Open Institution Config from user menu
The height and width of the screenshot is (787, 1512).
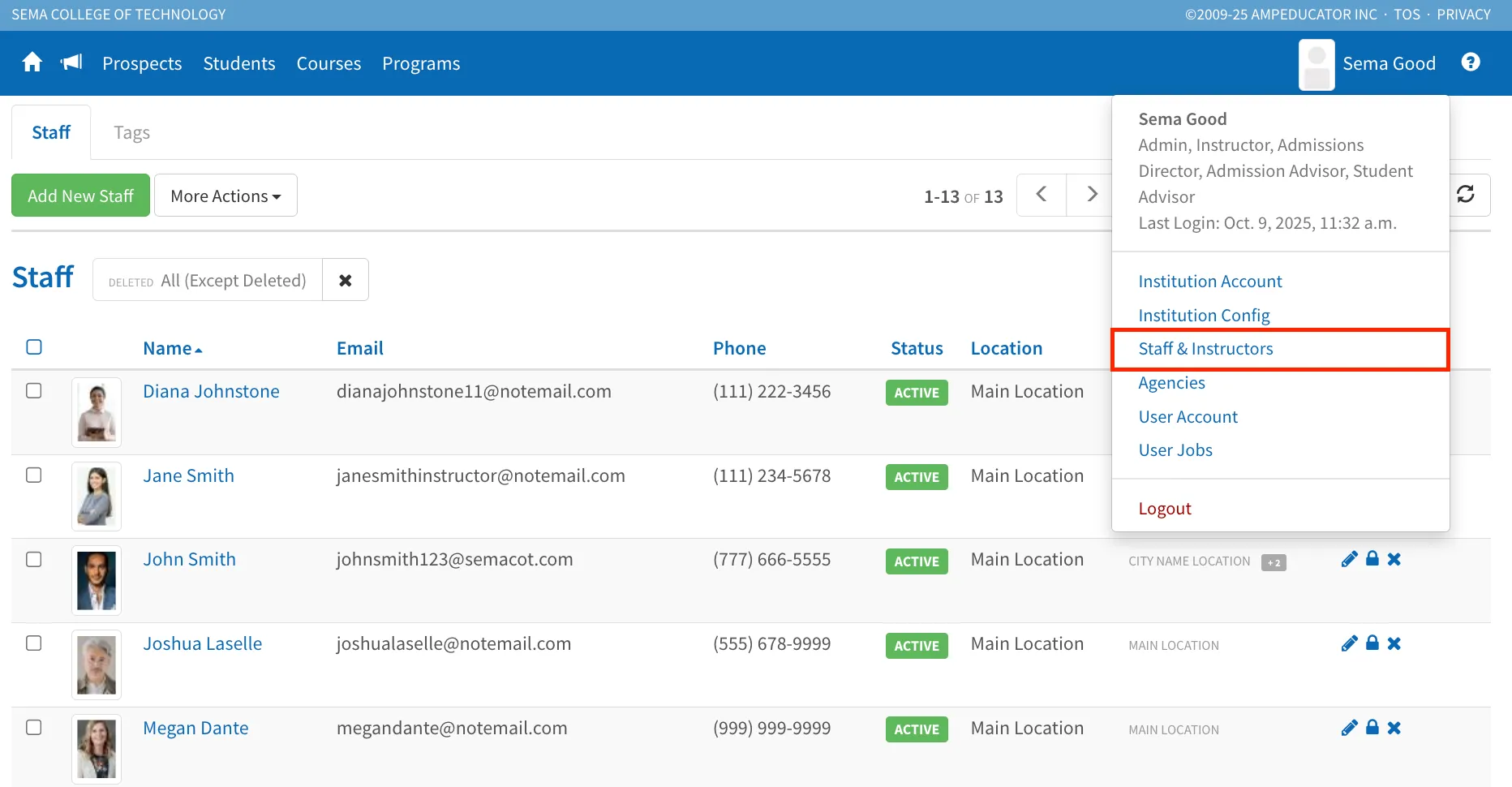pos(1204,316)
